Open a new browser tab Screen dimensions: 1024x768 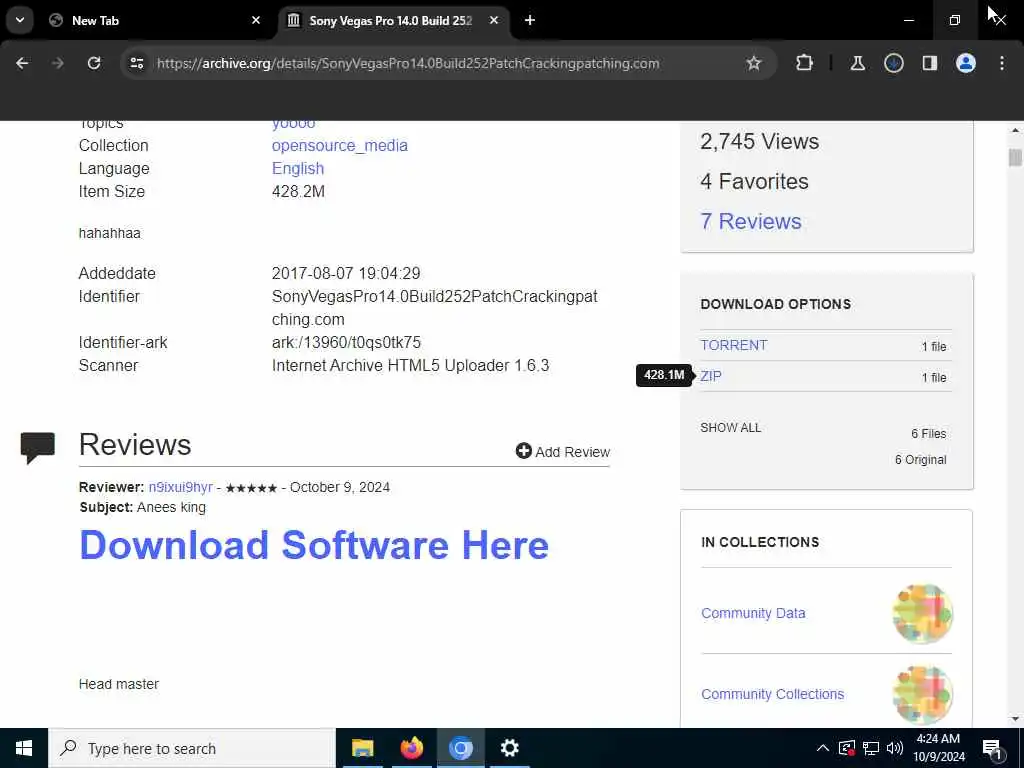point(530,20)
